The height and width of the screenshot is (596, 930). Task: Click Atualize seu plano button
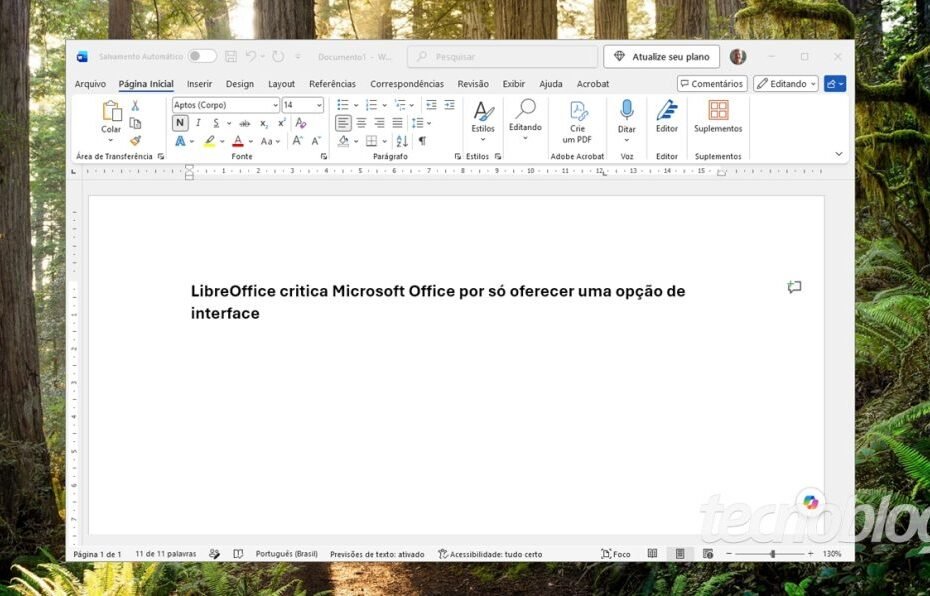point(661,57)
